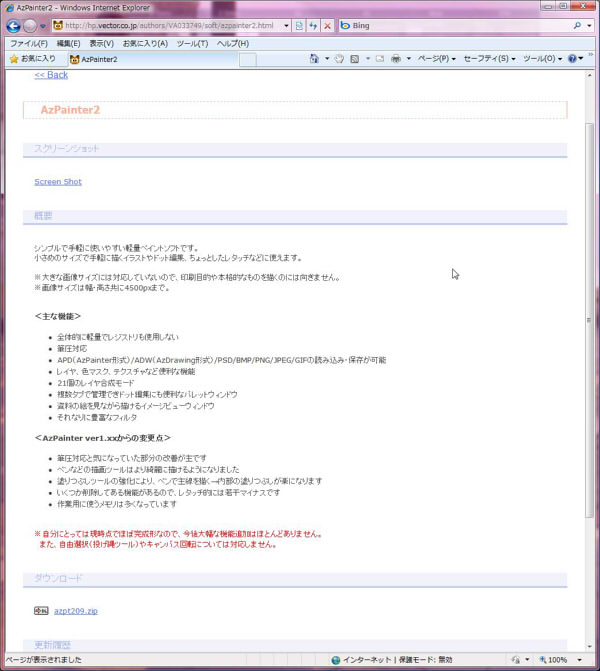The height and width of the screenshot is (671, 600).
Task: Click the Home icon in command bar
Action: [x=314, y=59]
